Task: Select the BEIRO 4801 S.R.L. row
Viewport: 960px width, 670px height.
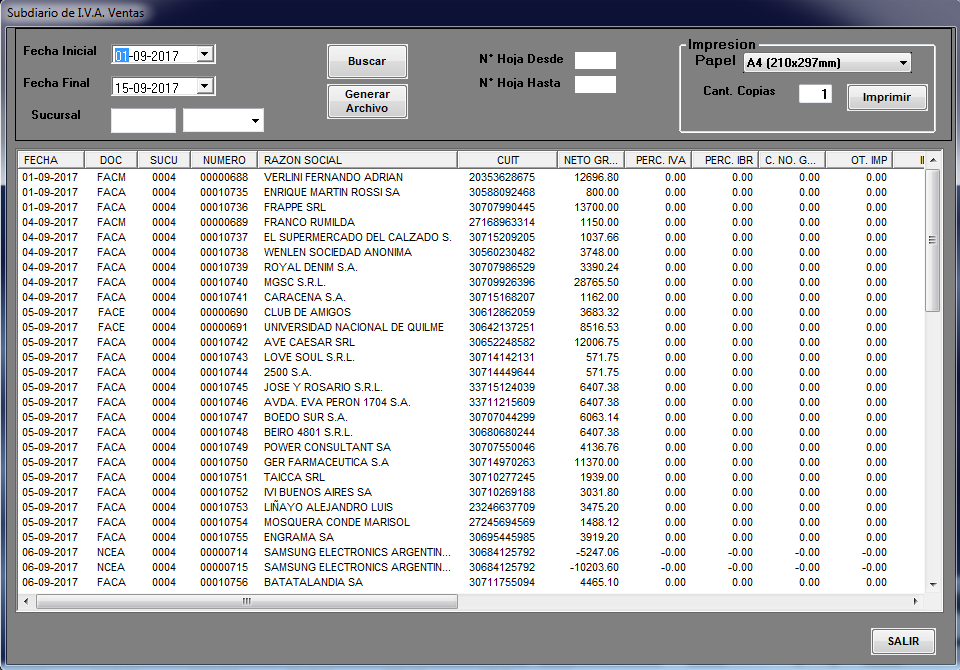Action: [x=471, y=432]
